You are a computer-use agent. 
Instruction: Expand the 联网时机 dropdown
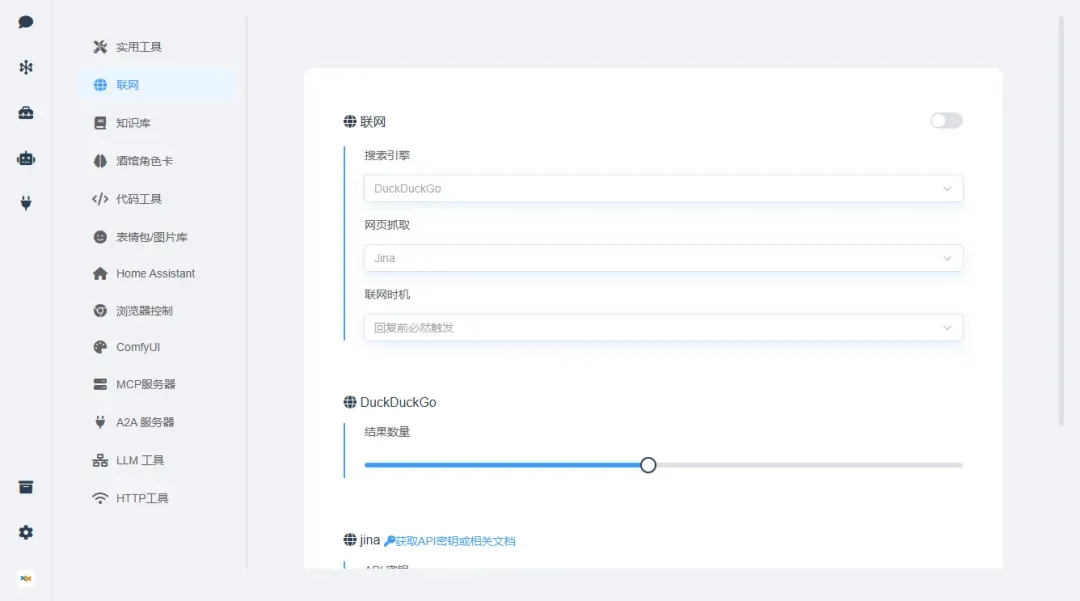click(x=663, y=327)
